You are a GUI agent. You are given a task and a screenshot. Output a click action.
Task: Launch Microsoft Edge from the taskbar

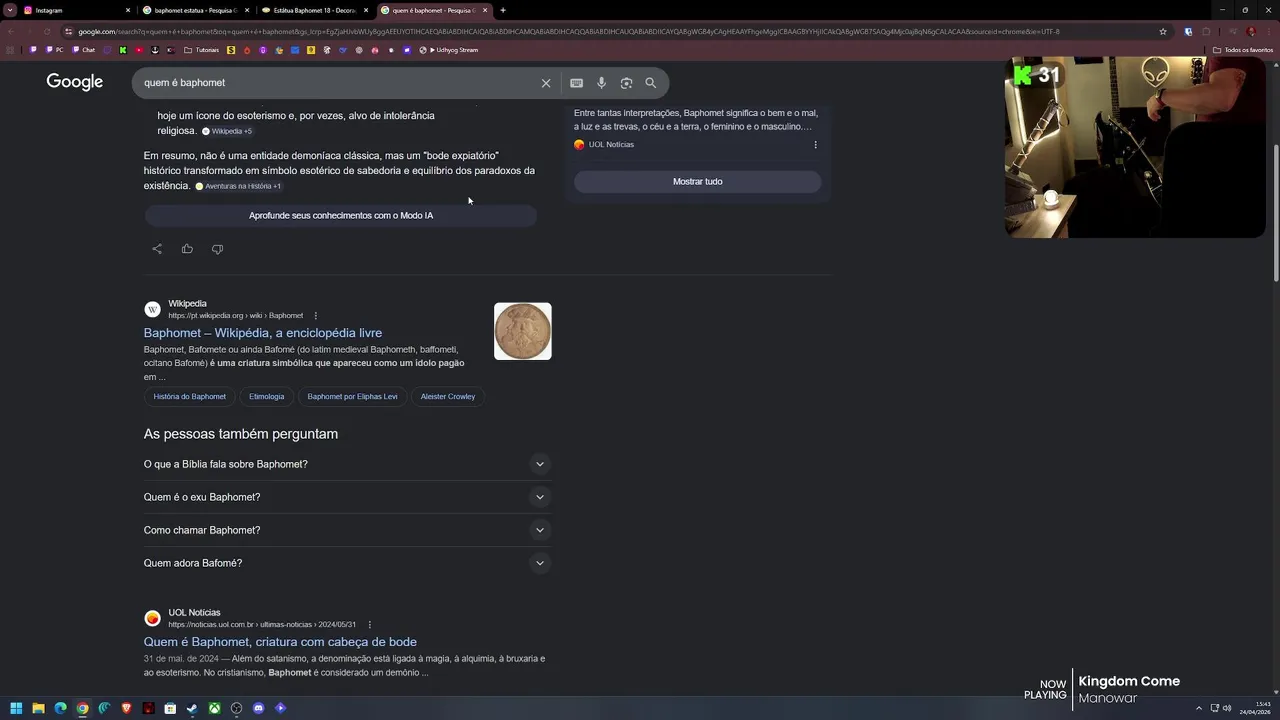[x=60, y=708]
